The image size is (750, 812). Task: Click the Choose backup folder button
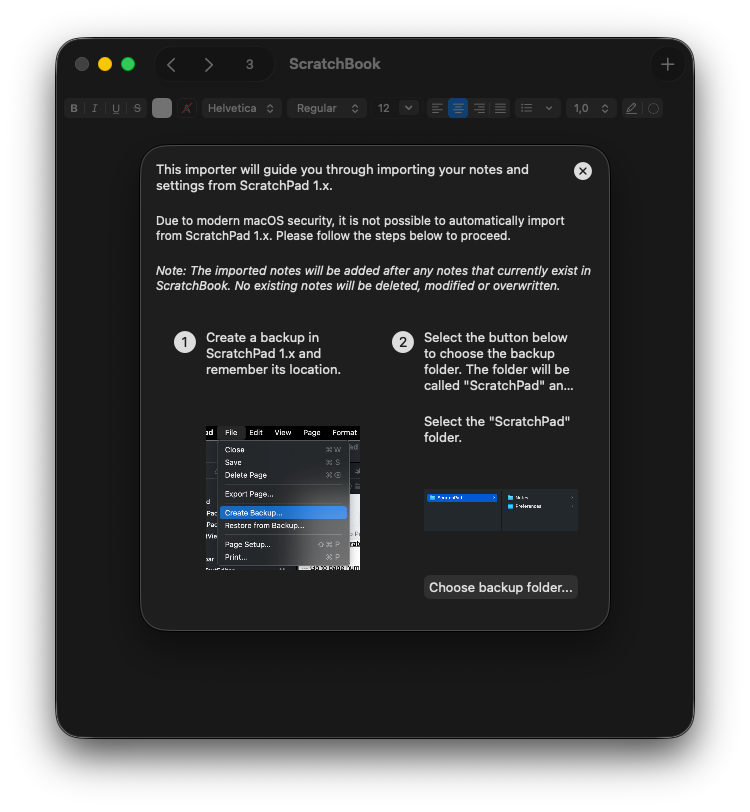coord(501,587)
